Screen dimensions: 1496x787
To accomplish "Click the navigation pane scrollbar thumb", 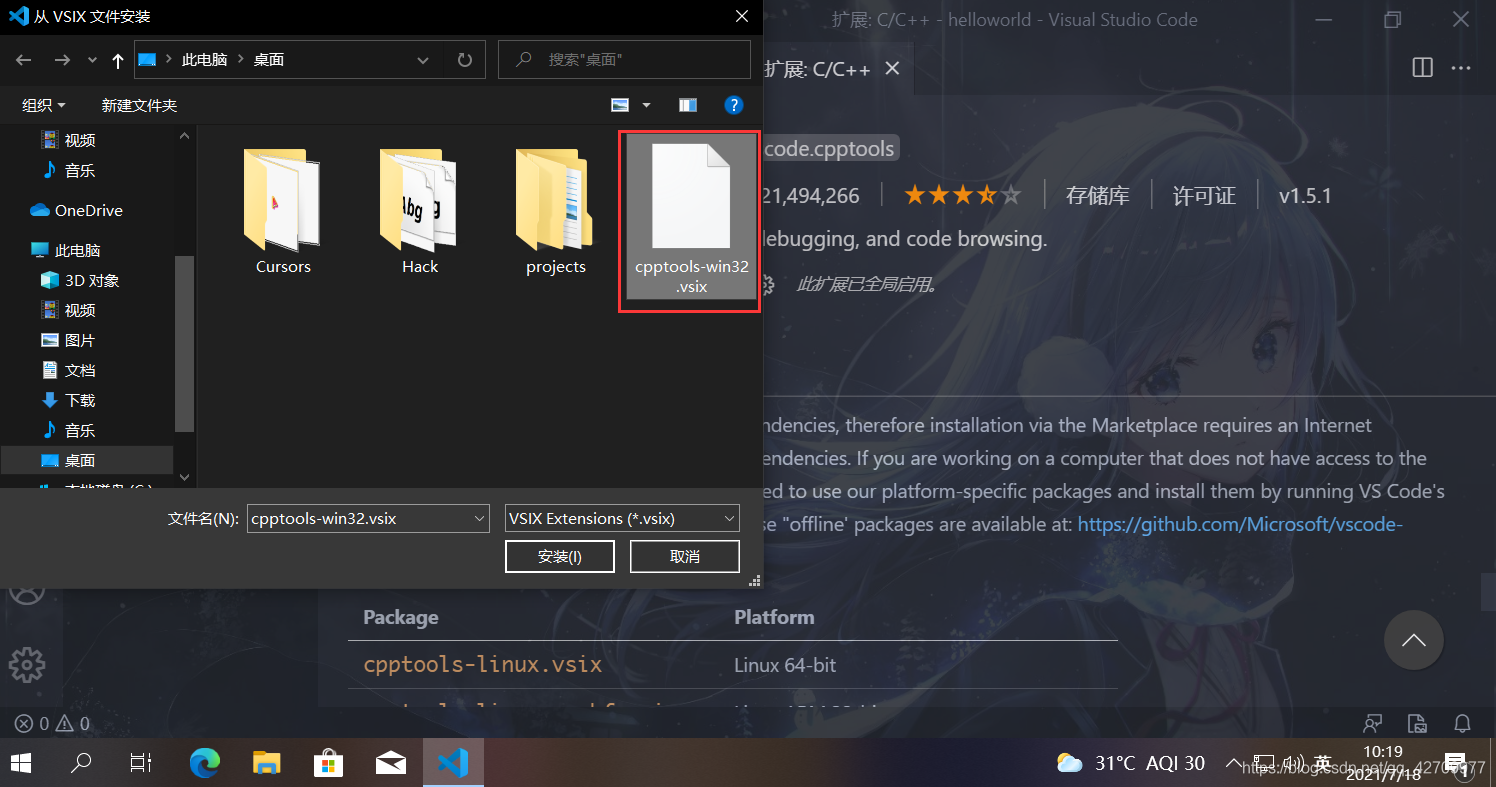I will 184,343.
